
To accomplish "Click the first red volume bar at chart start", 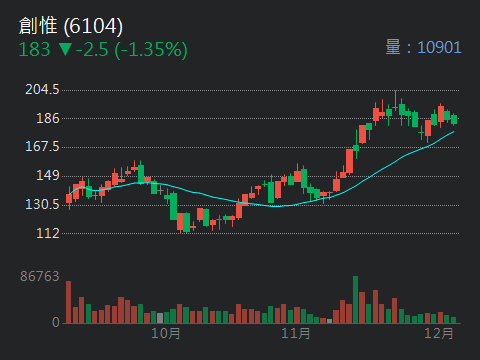I will [69, 302].
